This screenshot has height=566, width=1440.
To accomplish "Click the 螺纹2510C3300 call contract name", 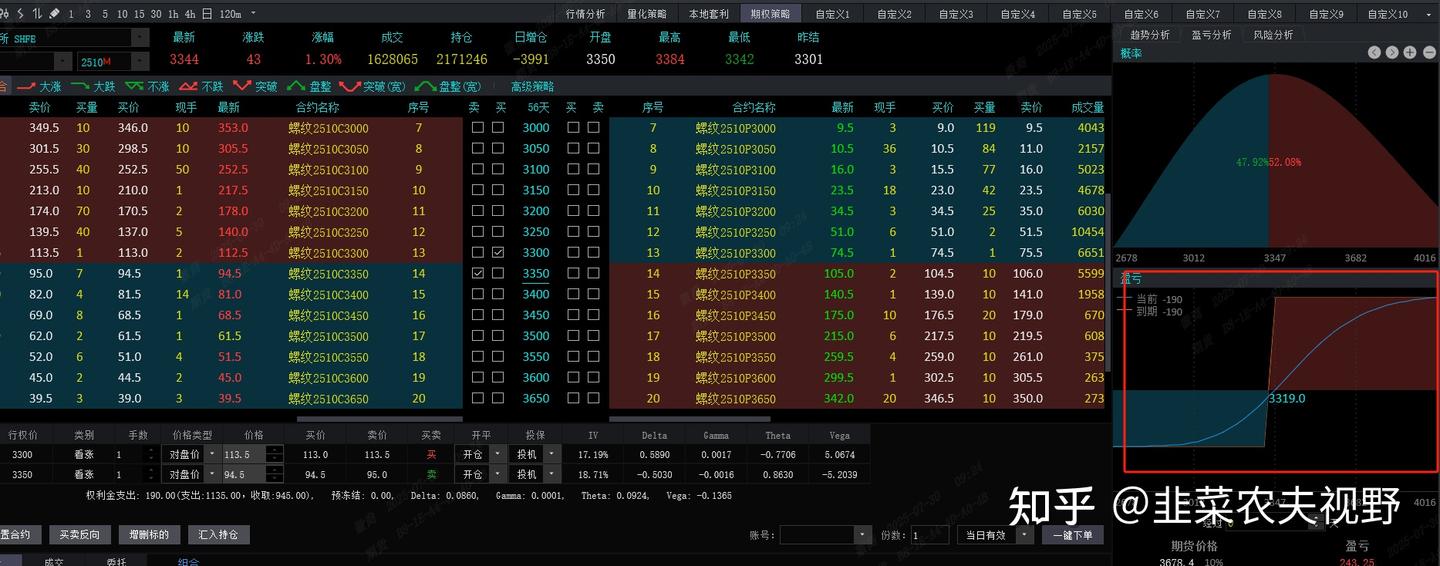I will point(328,253).
